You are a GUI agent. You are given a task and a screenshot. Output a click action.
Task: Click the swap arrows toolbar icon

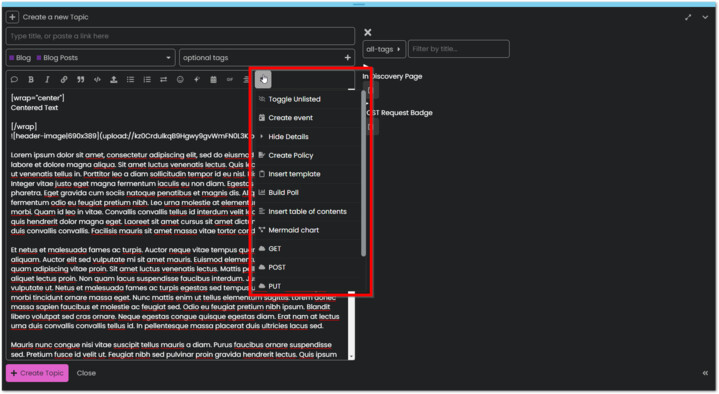pyautogui.click(x=163, y=79)
